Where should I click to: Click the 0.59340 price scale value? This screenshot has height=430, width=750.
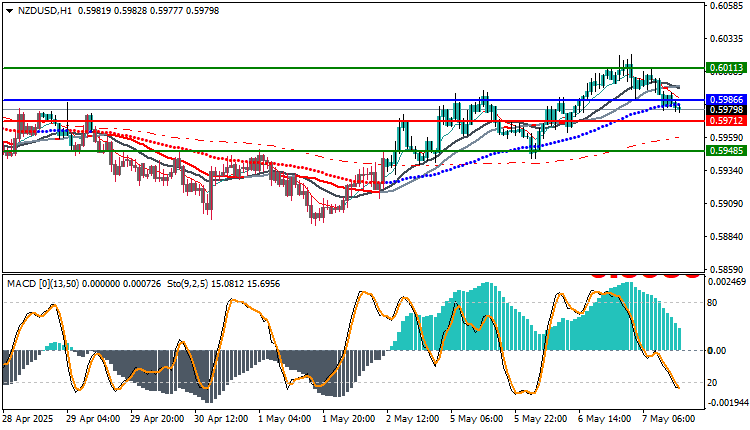coord(727,171)
